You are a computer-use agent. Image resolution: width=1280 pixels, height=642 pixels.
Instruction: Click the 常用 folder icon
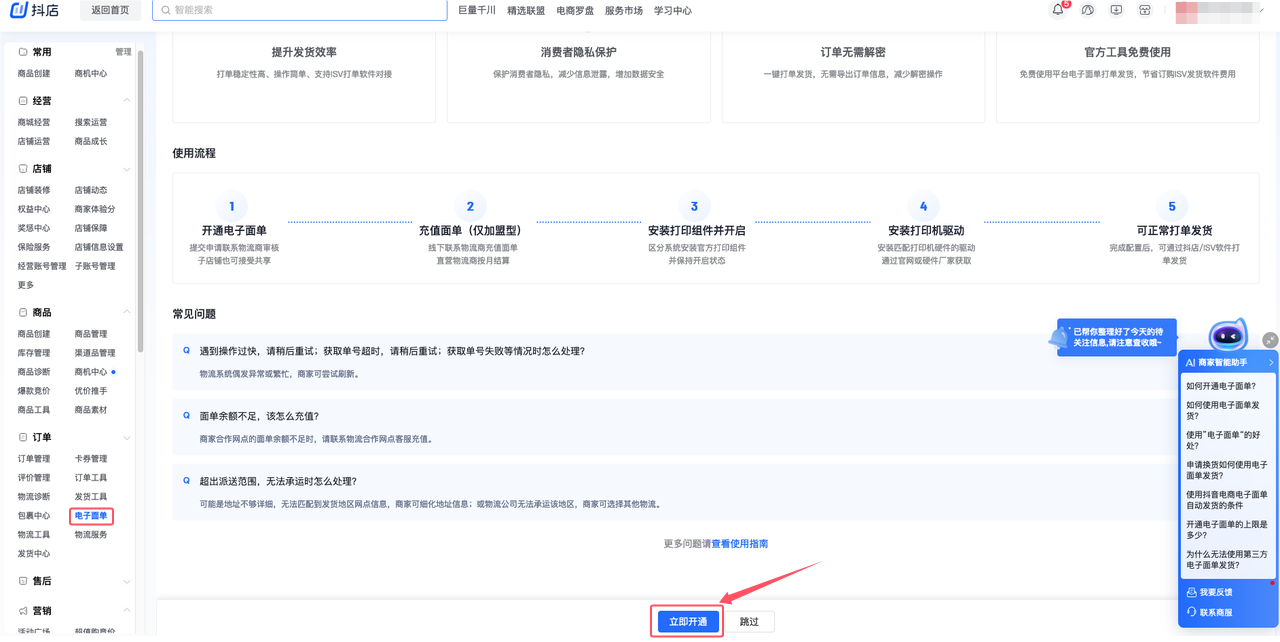(23, 52)
